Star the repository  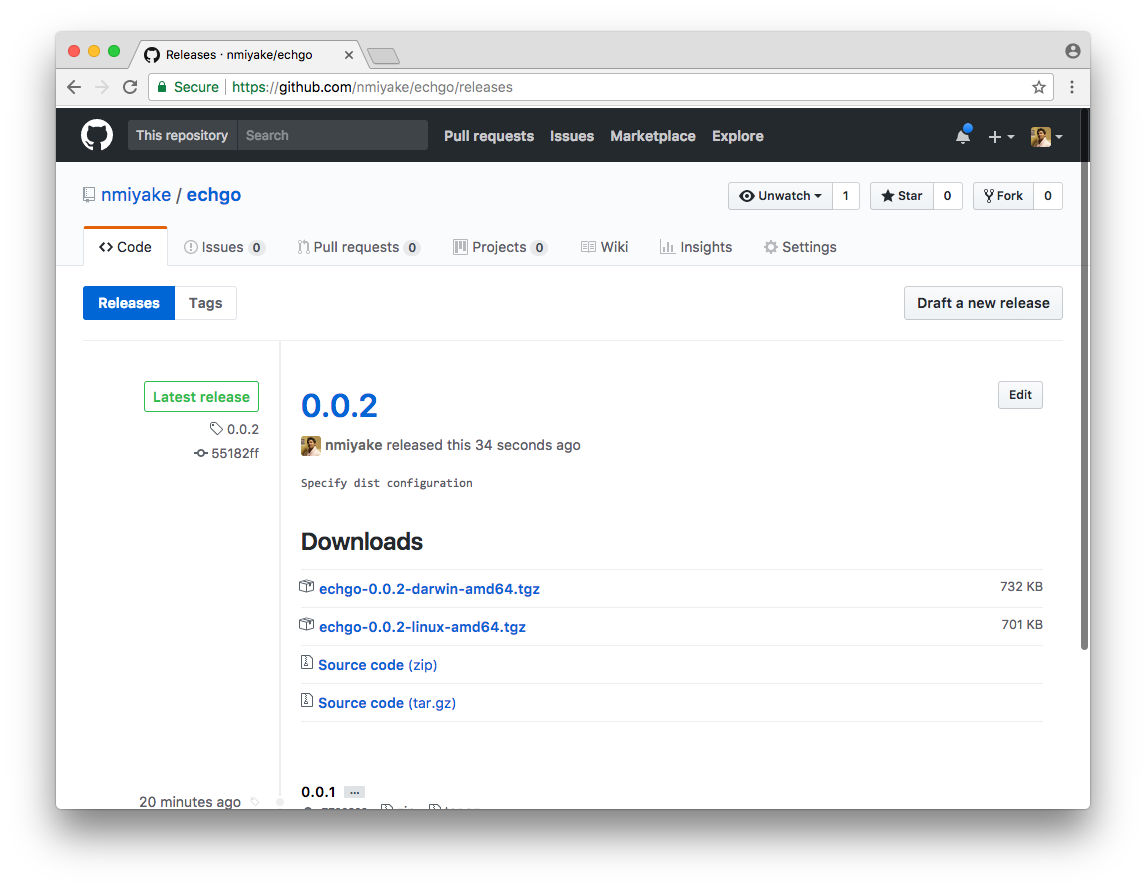[x=902, y=196]
